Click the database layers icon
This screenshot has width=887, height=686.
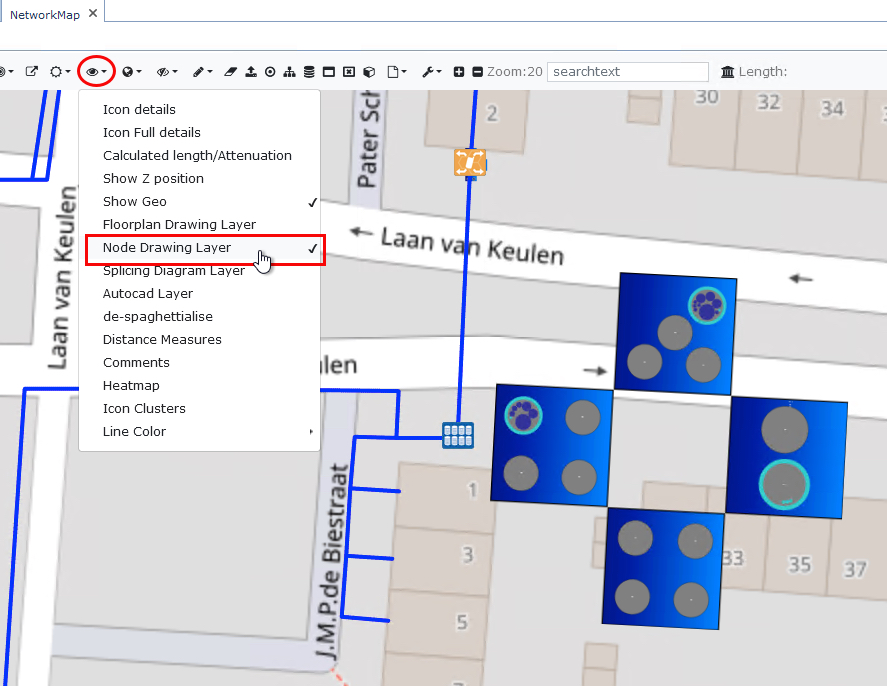tap(308, 72)
